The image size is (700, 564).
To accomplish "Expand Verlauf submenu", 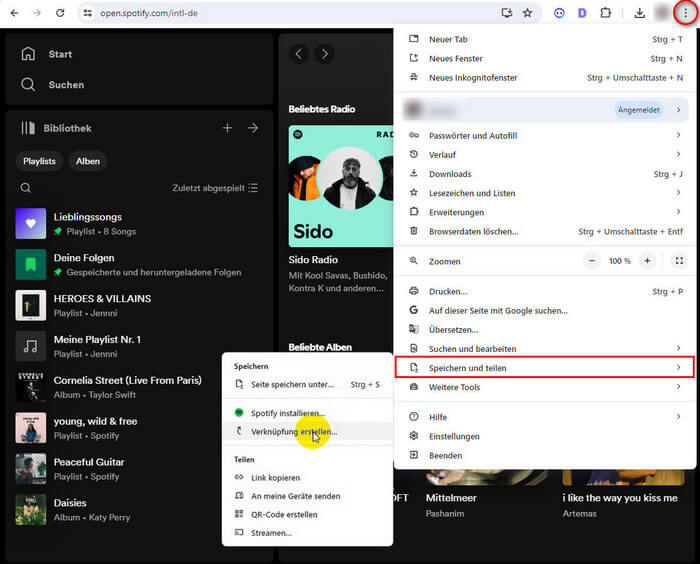I will pos(545,155).
